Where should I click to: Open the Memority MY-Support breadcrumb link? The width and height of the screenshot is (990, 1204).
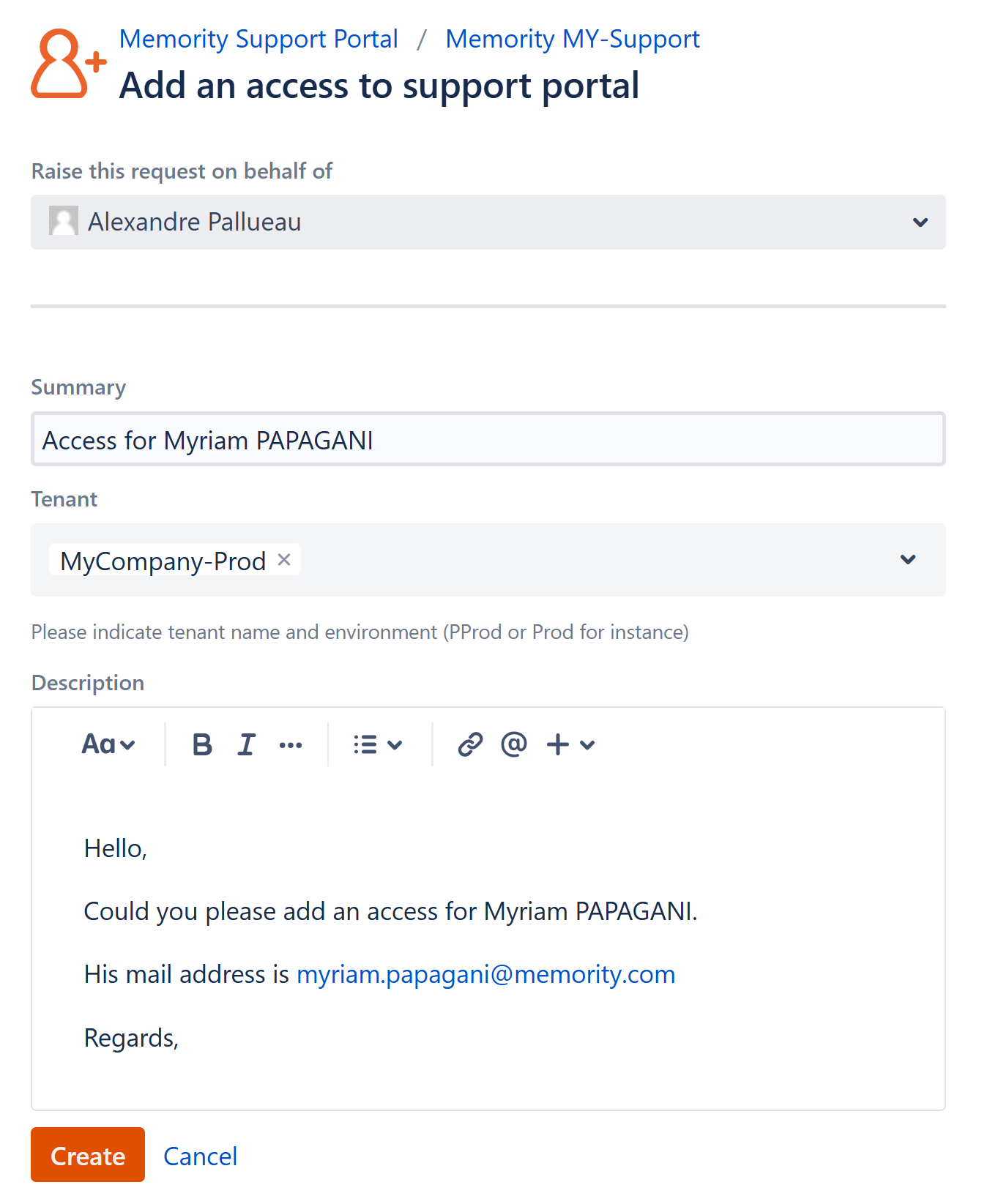click(573, 39)
